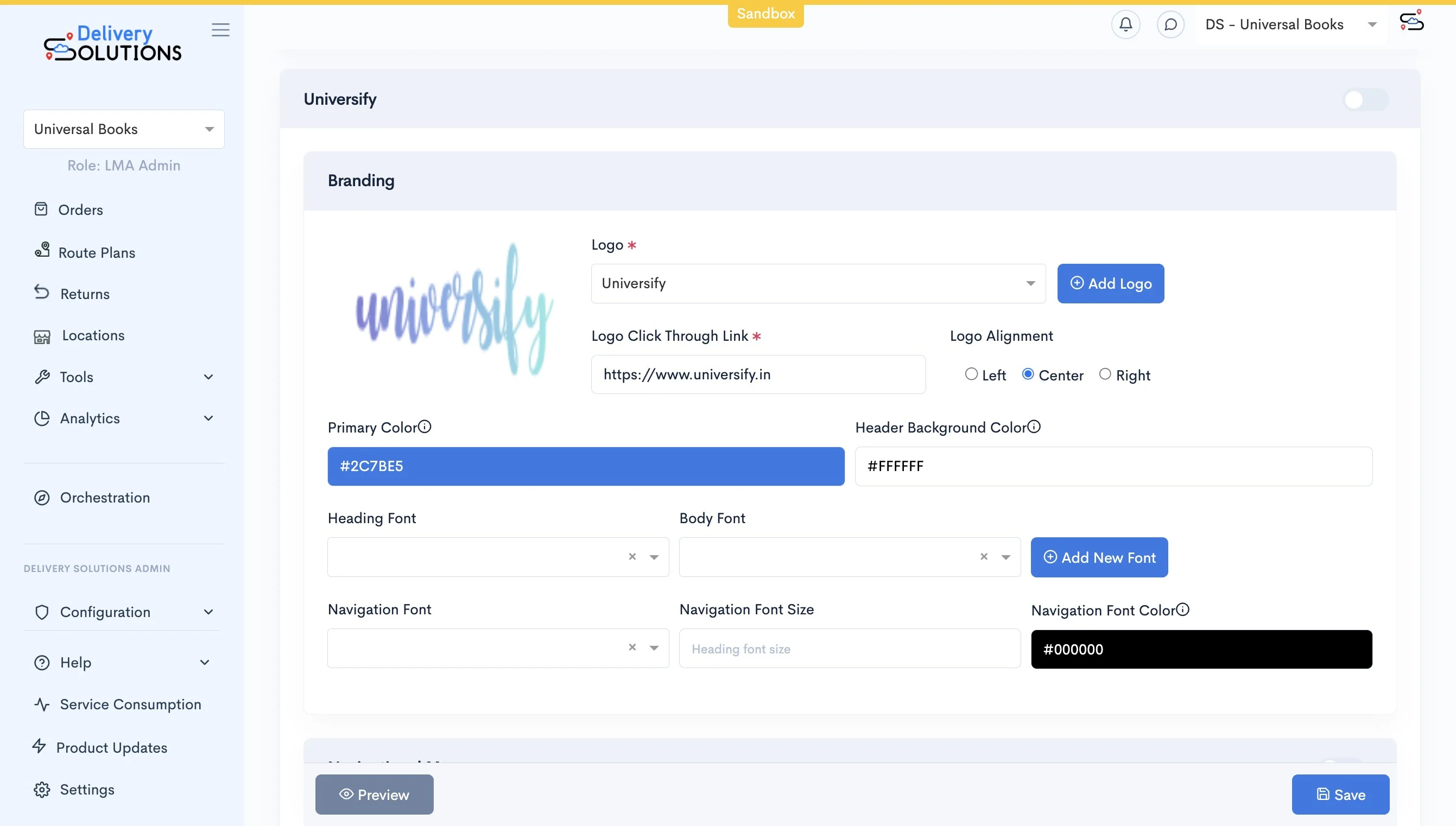Viewport: 1456px width, 826px height.
Task: Click the Add New Font button
Action: tap(1099, 557)
